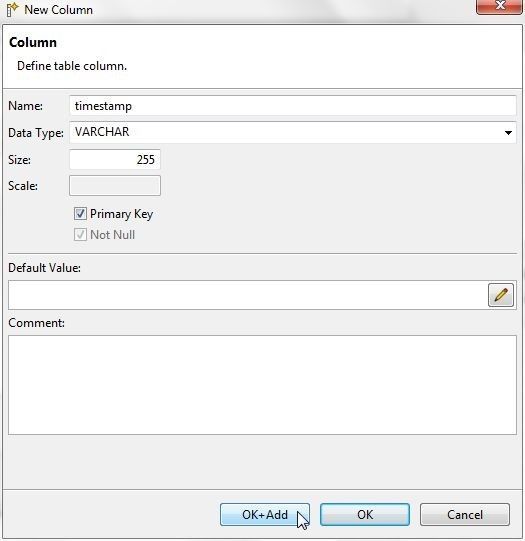Click the Data Type label
Image resolution: width=525 pixels, height=541 pixels.
pos(36,133)
